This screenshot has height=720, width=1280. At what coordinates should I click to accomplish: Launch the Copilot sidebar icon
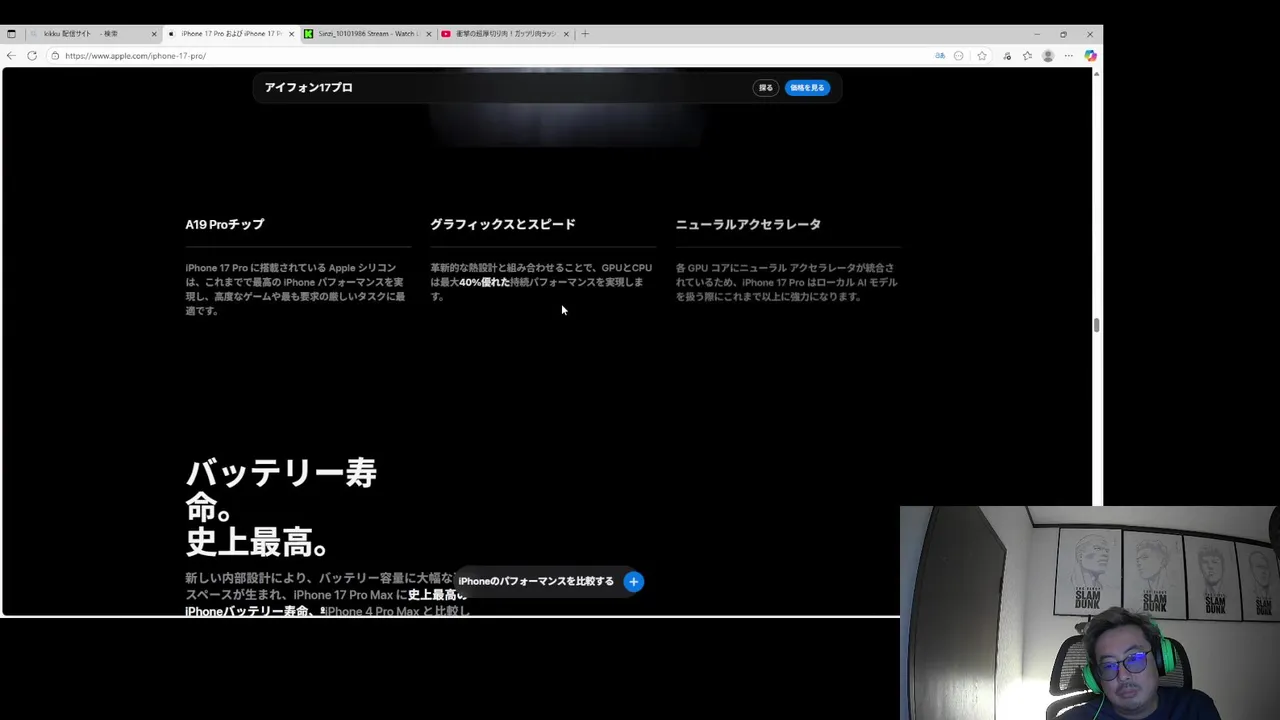1090,56
